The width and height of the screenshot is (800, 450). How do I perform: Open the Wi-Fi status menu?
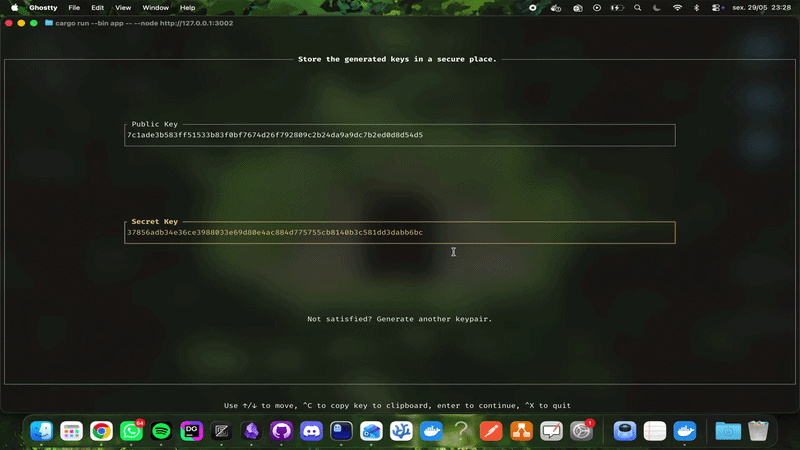point(677,8)
